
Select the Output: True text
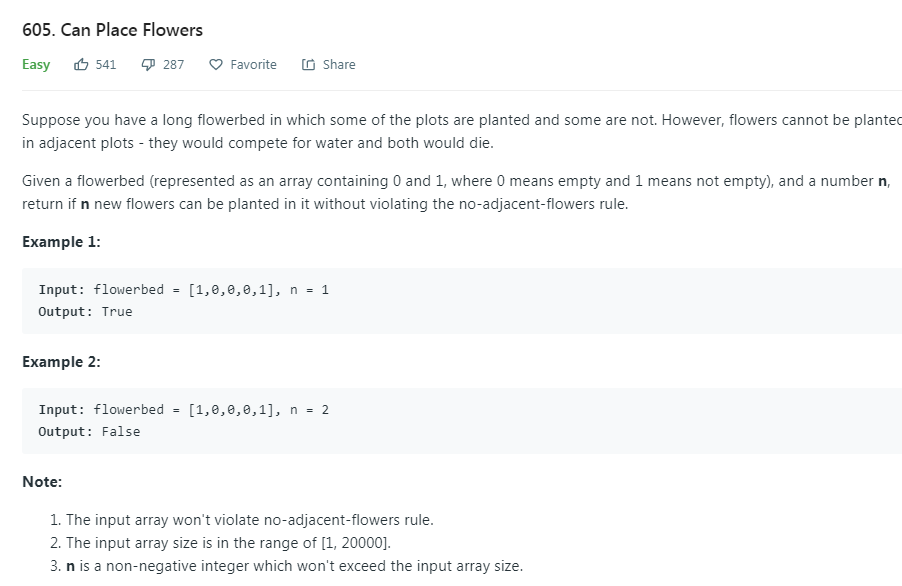[x=86, y=311]
